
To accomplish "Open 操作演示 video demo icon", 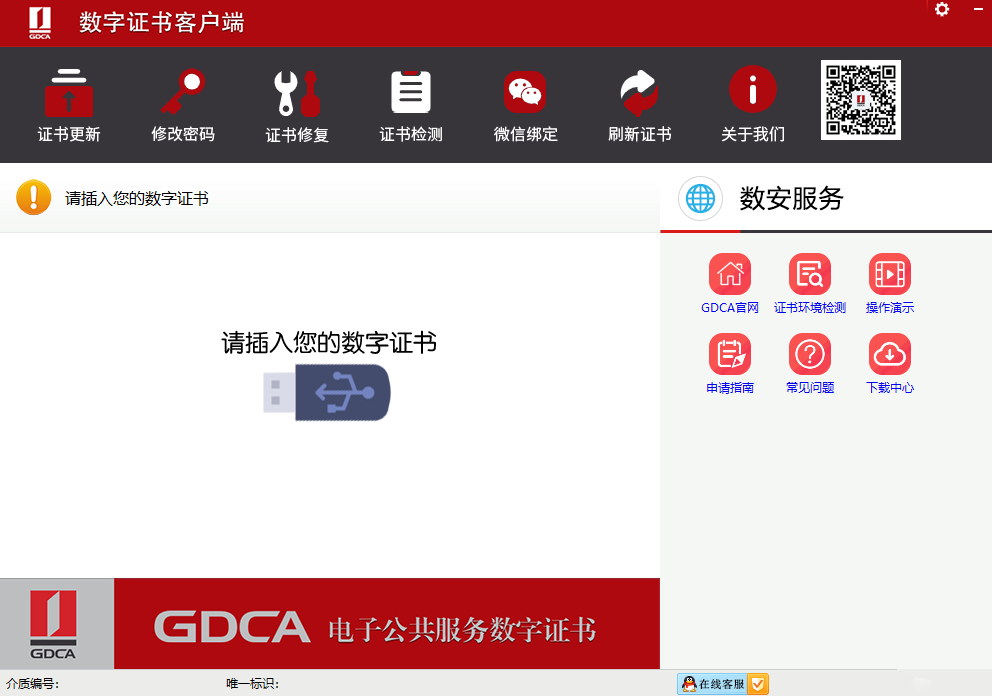I will pyautogui.click(x=890, y=274).
